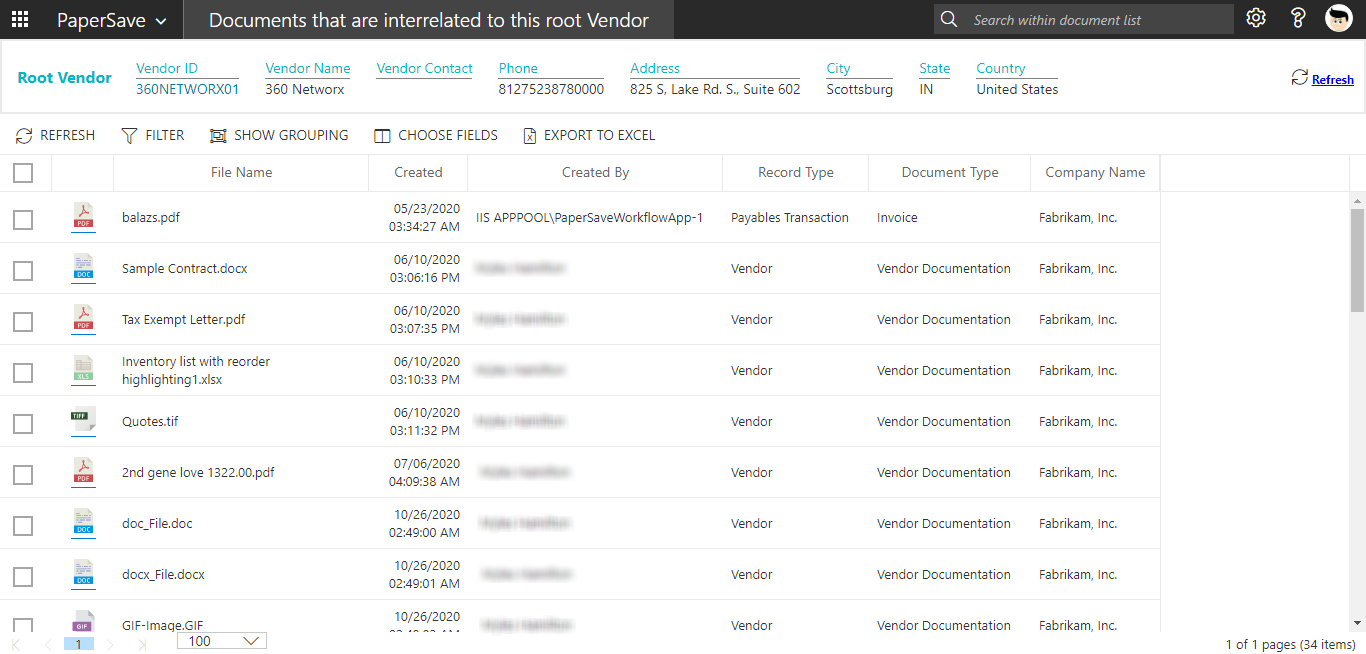
Task: Sort by the Created column header
Action: 418,172
